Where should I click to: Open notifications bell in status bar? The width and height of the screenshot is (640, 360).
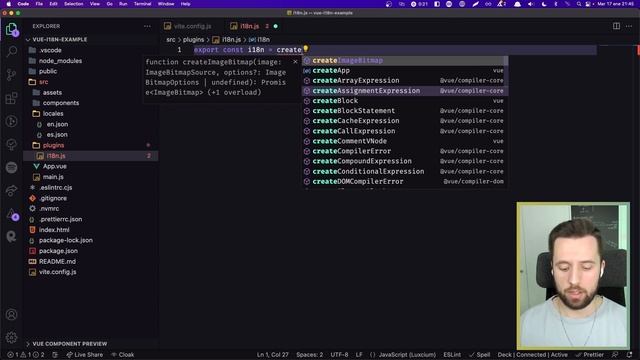tap(629, 355)
